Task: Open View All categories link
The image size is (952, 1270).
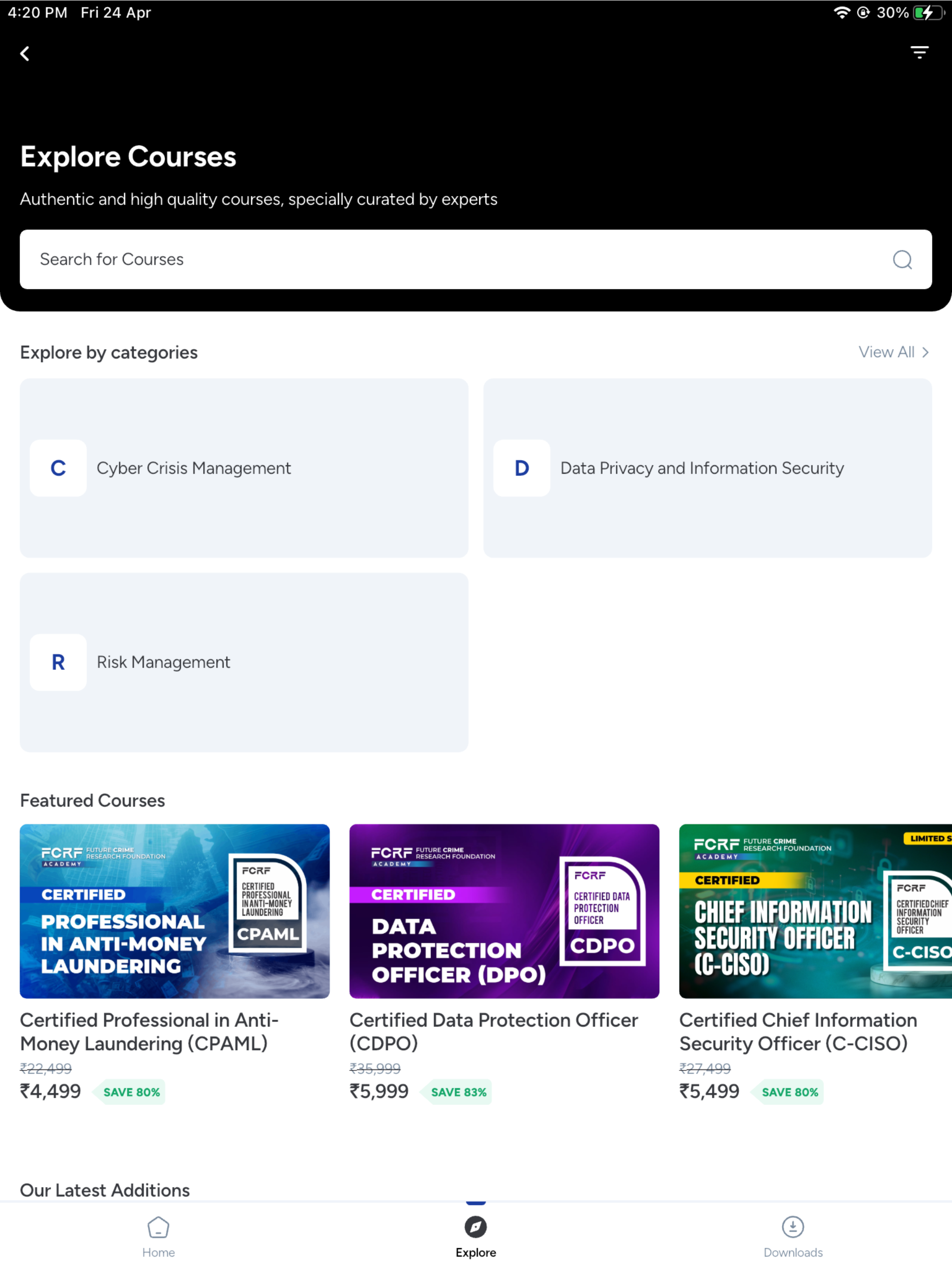Action: point(886,352)
